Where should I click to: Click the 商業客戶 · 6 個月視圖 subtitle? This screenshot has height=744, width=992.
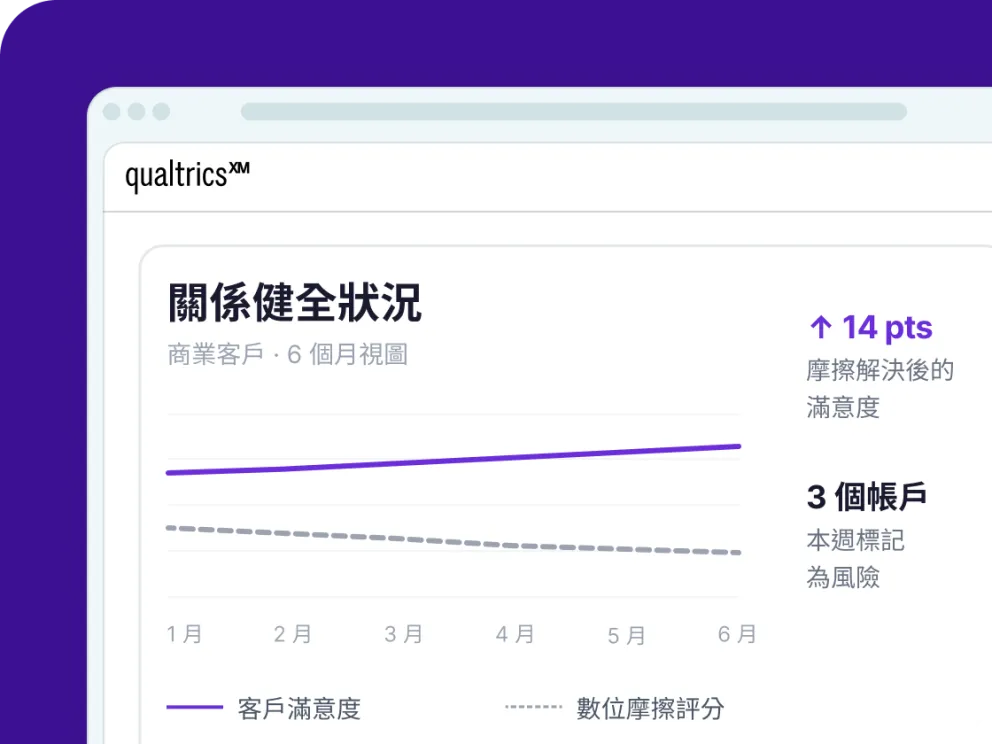coord(287,354)
